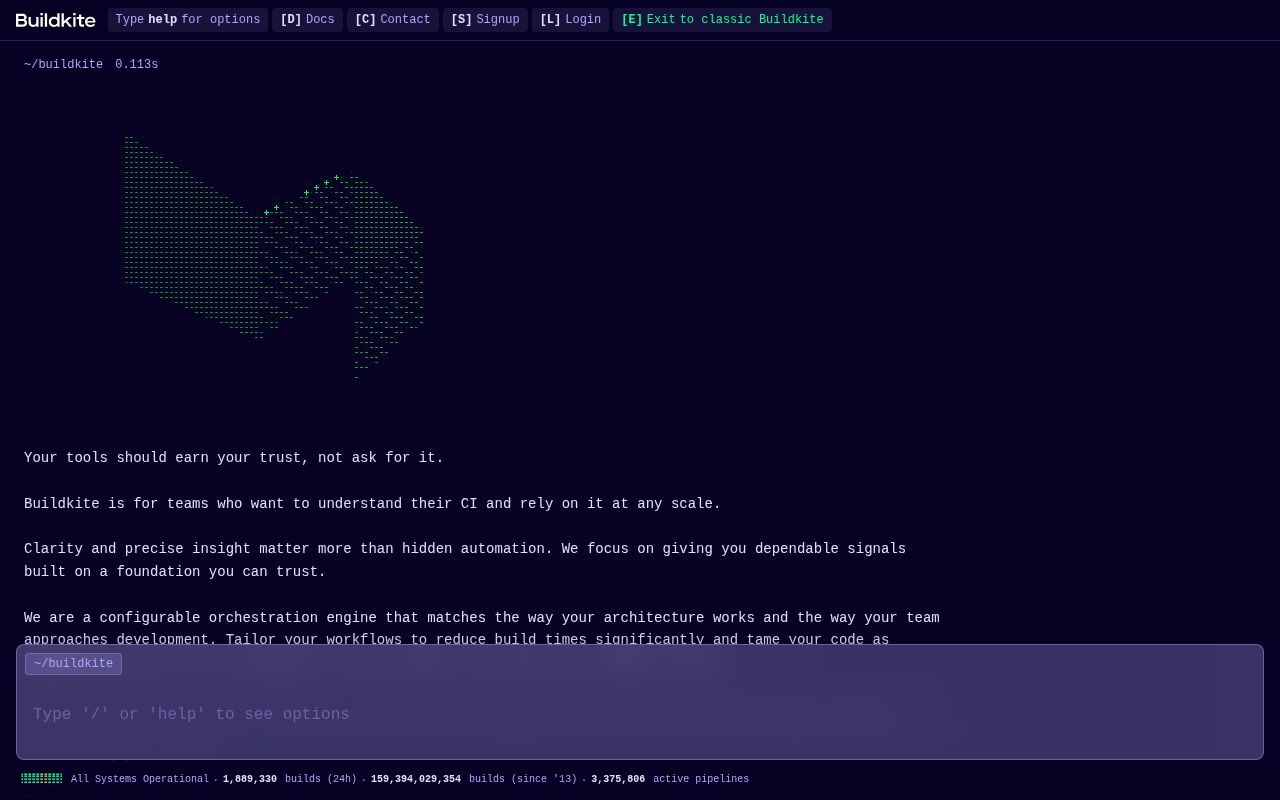This screenshot has height=800, width=1280.
Task: Click the Signup header item
Action: pos(498,19)
